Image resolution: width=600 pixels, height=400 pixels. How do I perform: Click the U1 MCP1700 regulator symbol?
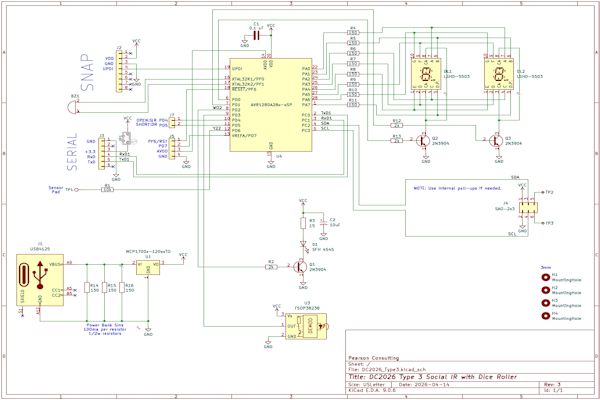(148, 267)
